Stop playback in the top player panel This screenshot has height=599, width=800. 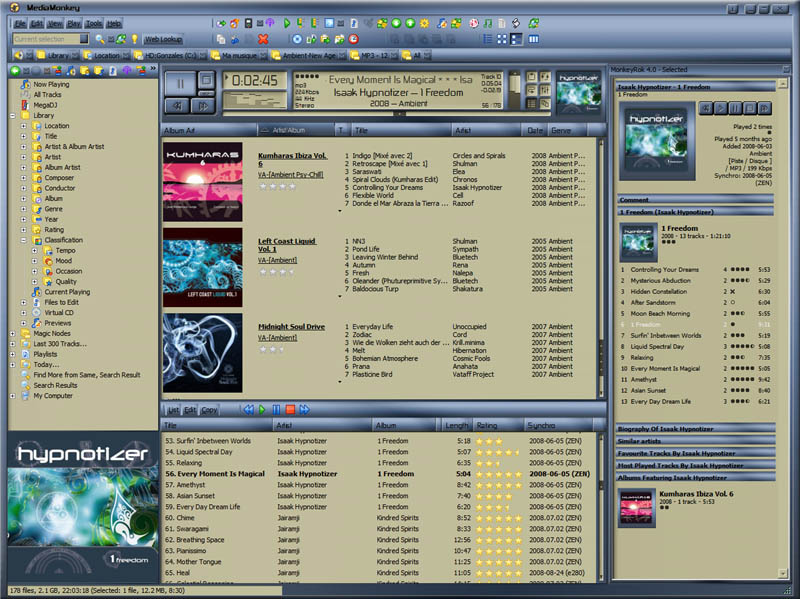click(x=206, y=80)
